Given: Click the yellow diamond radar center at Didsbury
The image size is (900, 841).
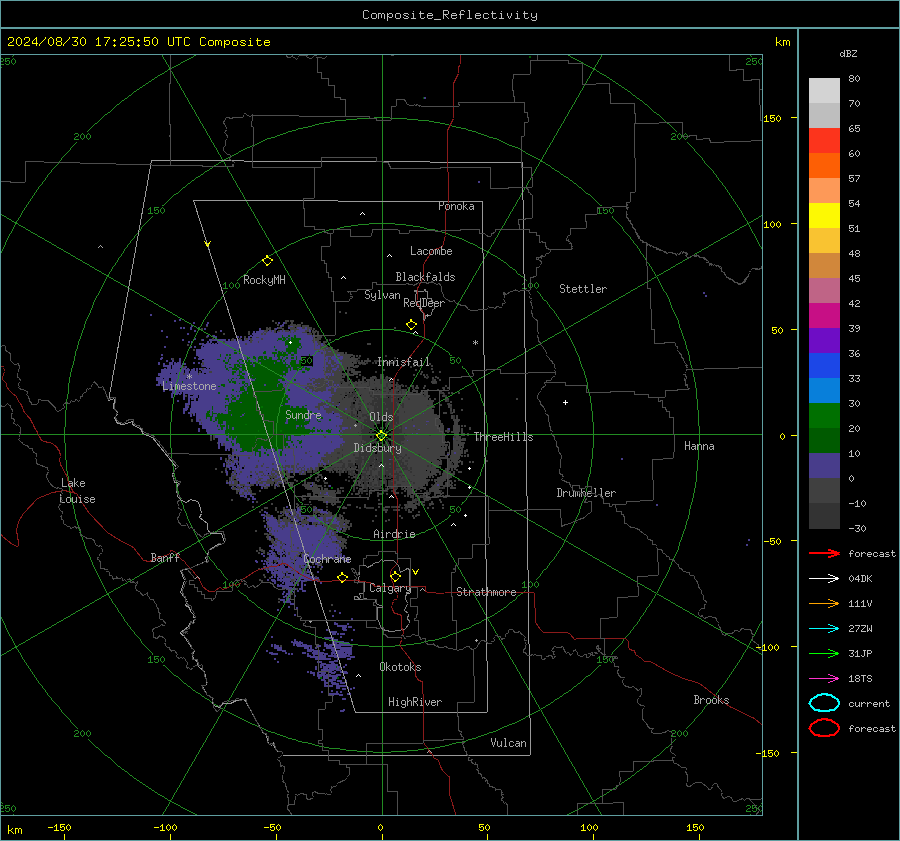Looking at the screenshot, I should click(381, 435).
